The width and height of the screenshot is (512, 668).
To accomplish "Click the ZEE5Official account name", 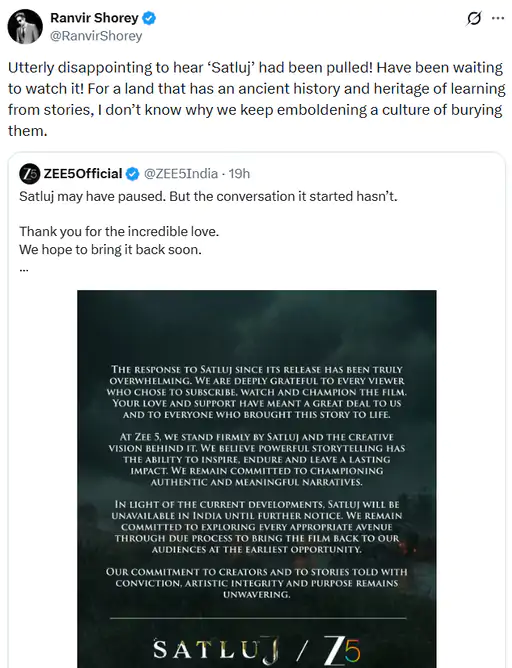I will [x=83, y=174].
